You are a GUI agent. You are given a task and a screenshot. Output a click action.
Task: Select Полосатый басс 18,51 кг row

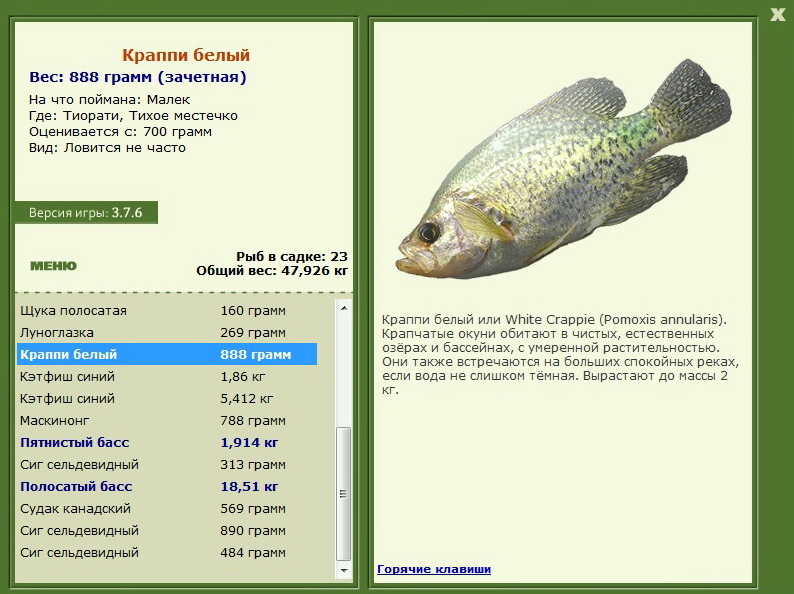pos(167,487)
